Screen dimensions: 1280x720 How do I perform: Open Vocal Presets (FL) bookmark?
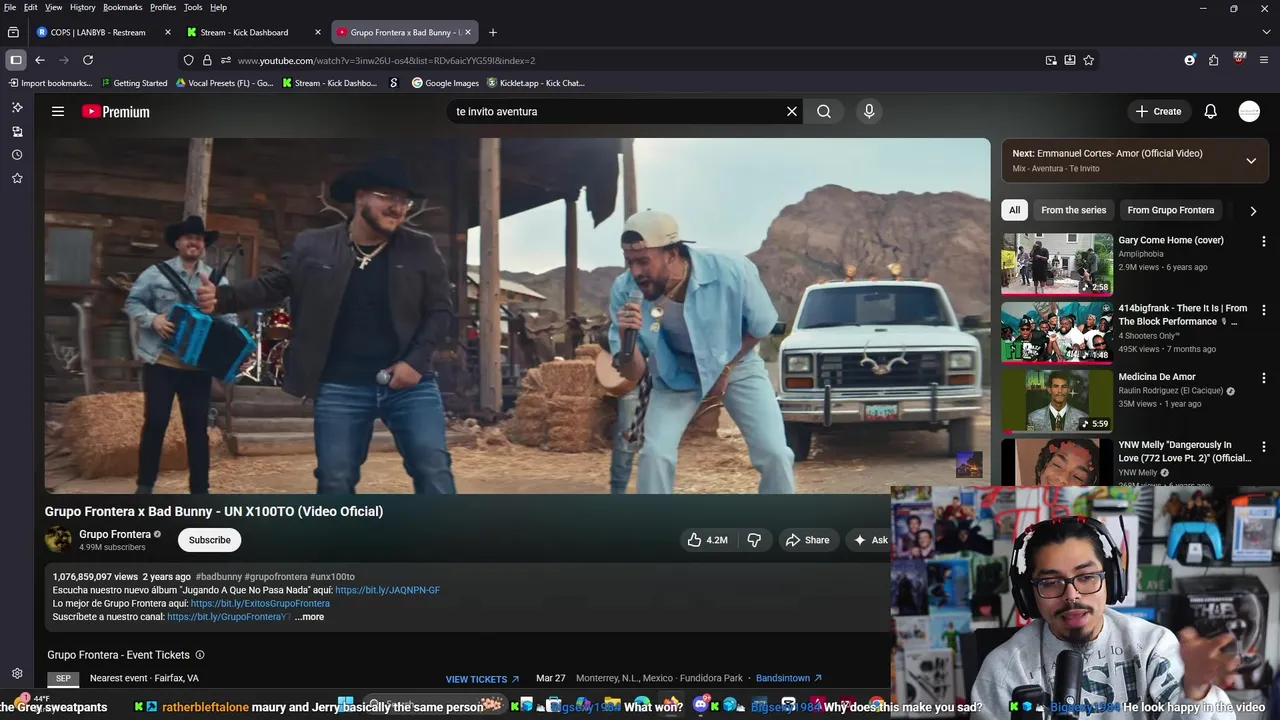point(224,83)
